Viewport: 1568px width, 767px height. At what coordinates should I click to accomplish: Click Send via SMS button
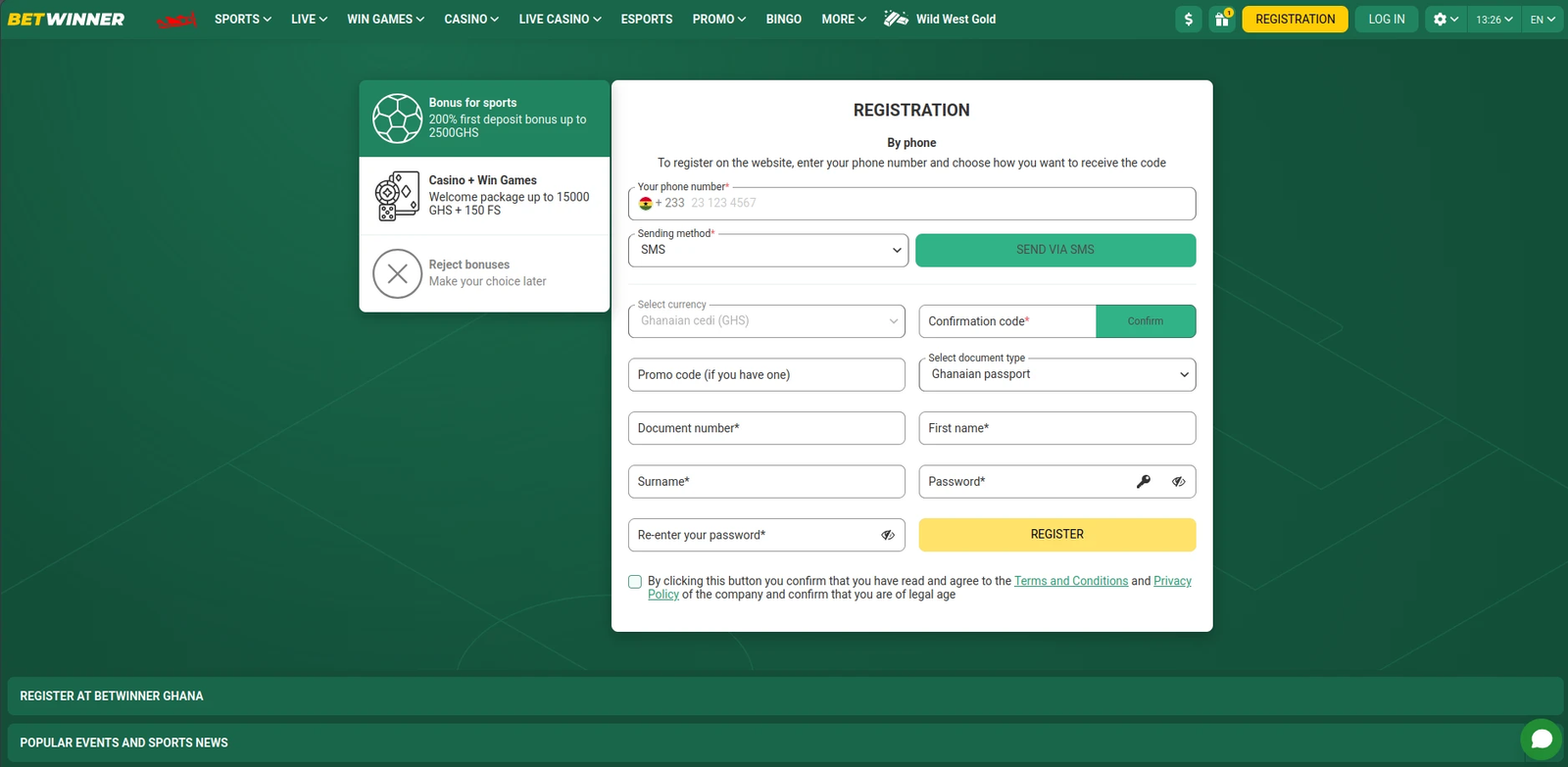point(1055,251)
